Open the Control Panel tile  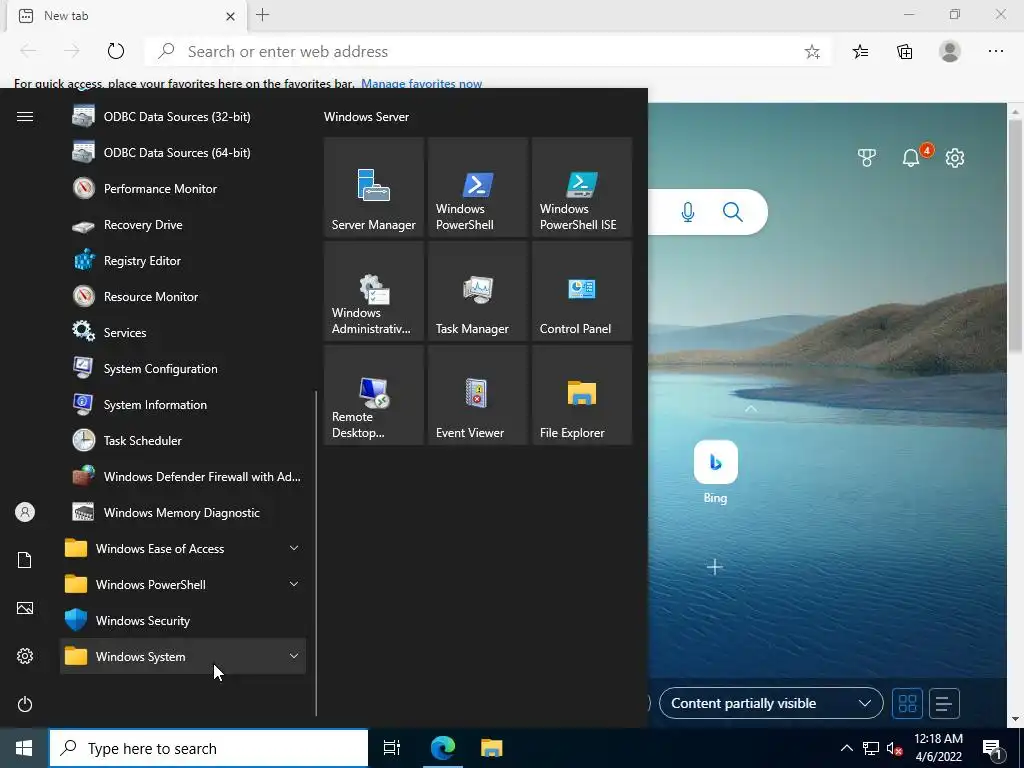[581, 291]
